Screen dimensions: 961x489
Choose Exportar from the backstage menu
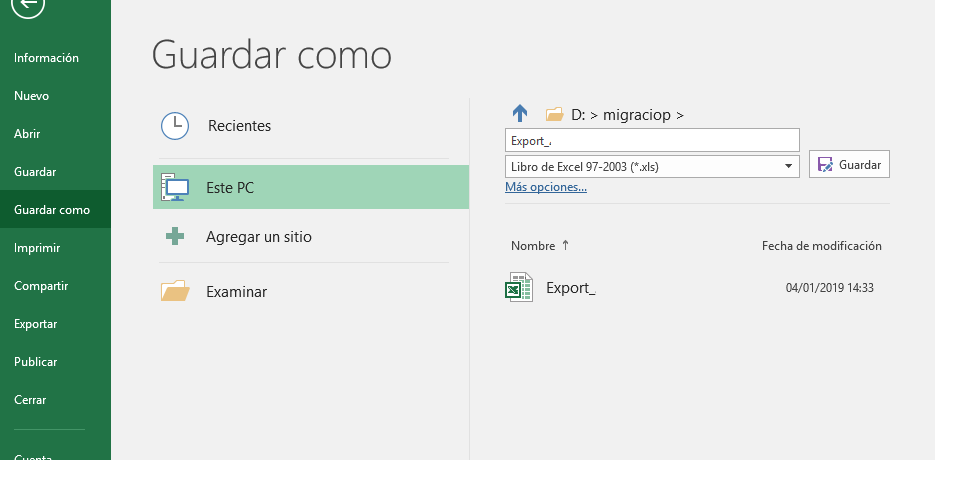click(x=36, y=324)
